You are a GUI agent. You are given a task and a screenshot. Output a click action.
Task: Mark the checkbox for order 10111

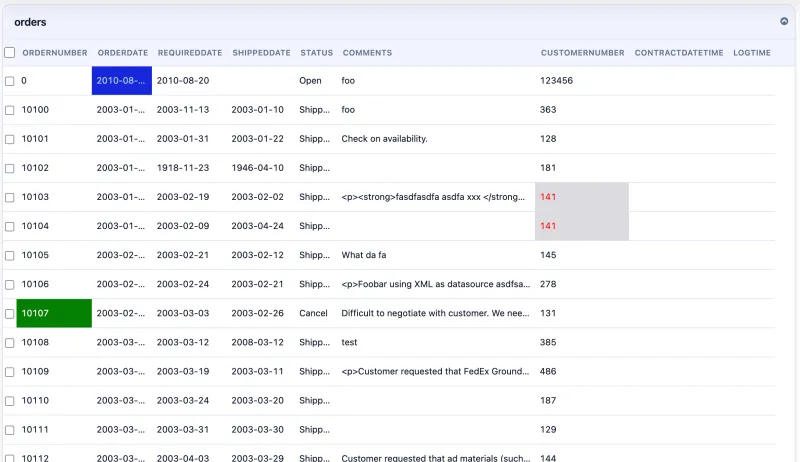tap(10, 430)
